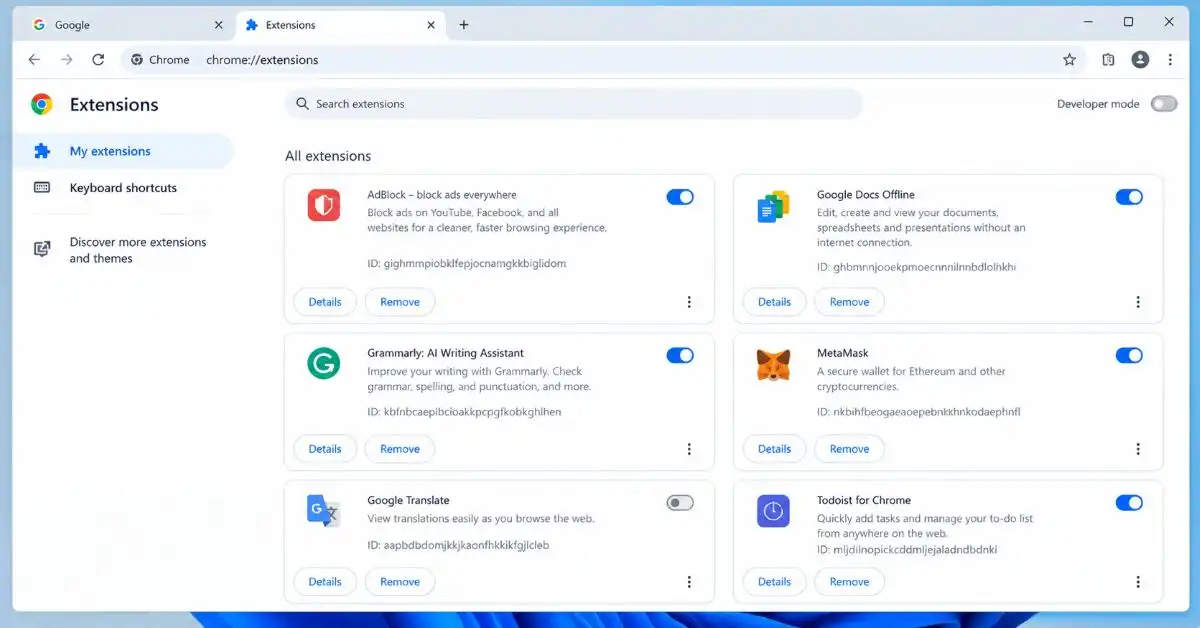Click the browser forward arrow
Viewport: 1200px width, 628px height.
click(67, 60)
